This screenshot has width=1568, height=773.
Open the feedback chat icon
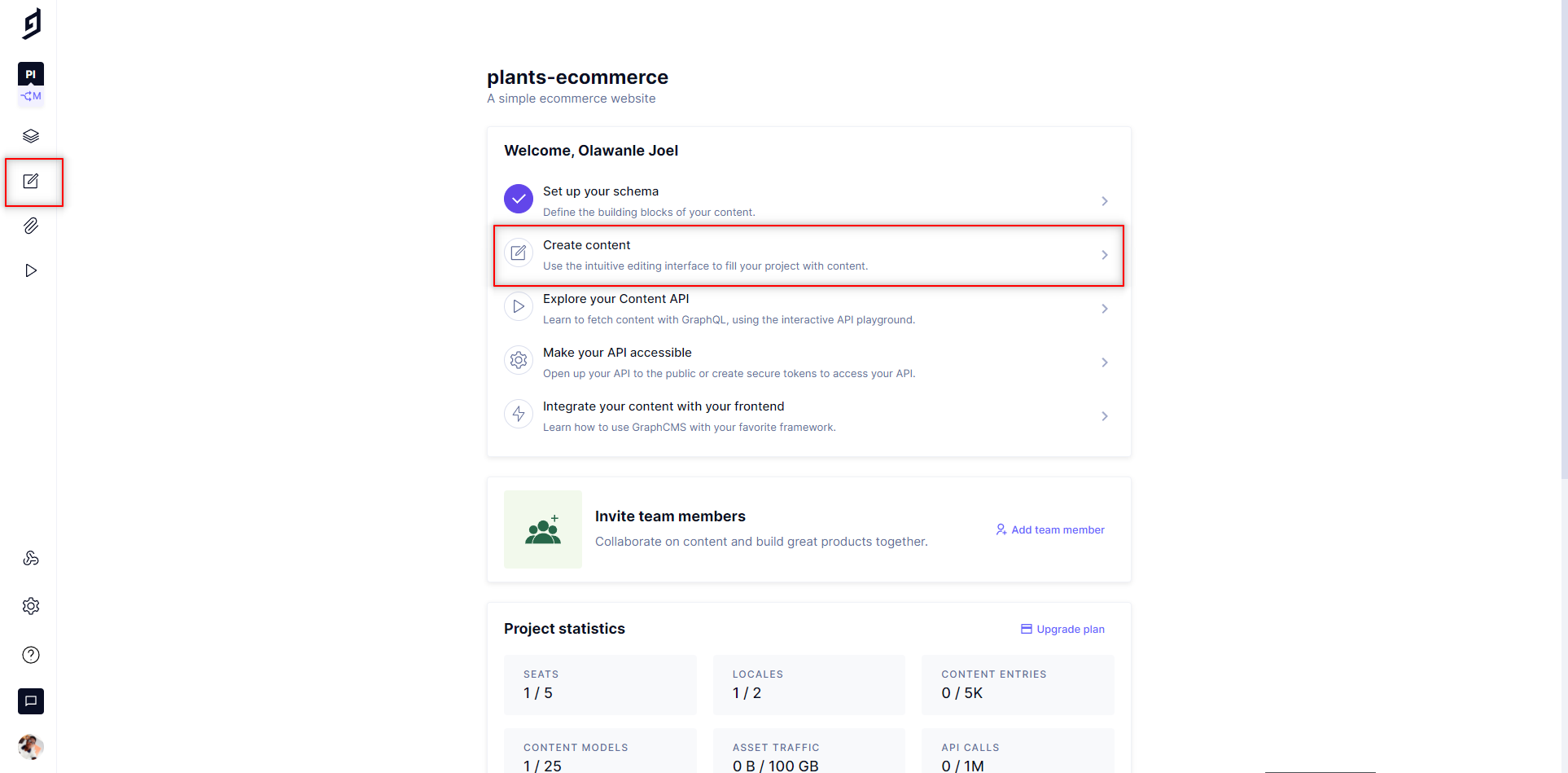(31, 701)
